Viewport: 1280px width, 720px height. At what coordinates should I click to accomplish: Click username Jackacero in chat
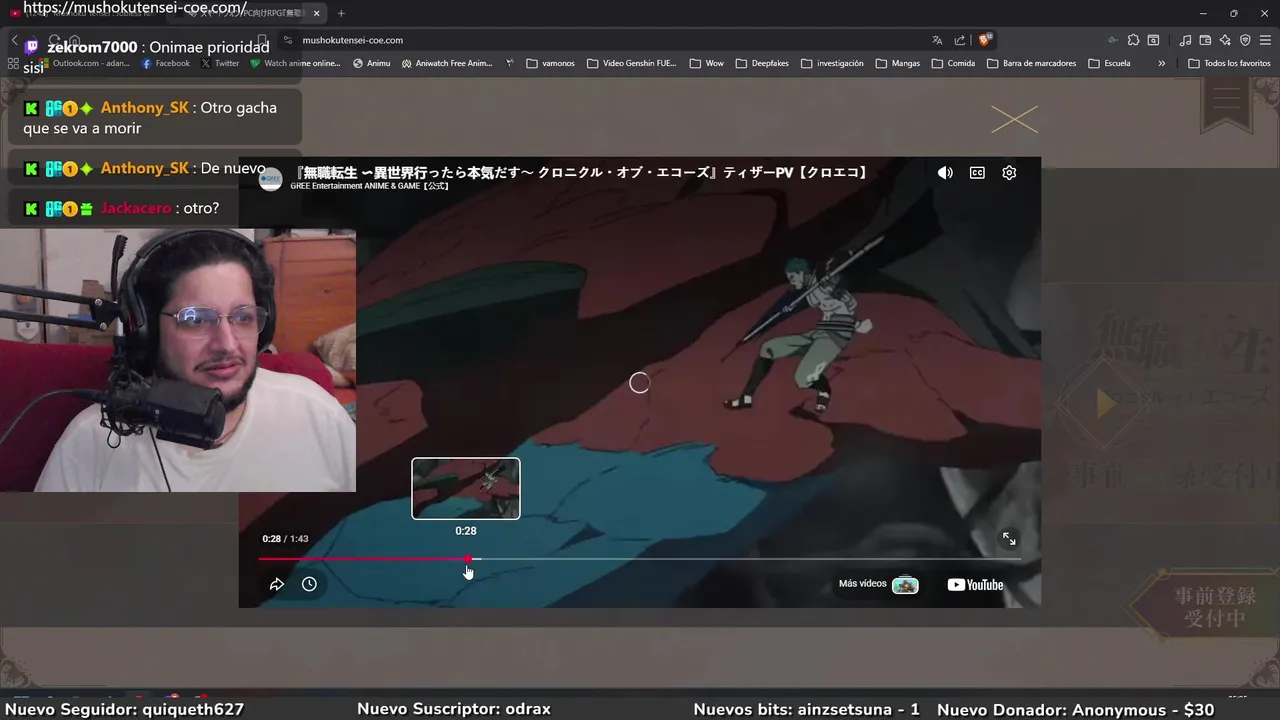(x=137, y=208)
